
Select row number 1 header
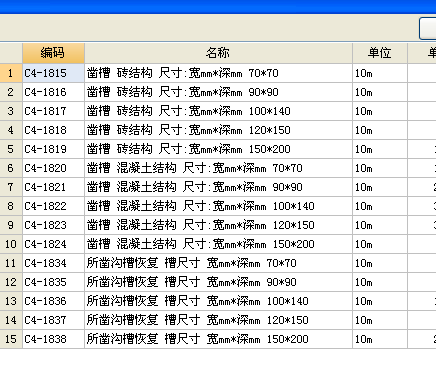[x=11, y=73]
